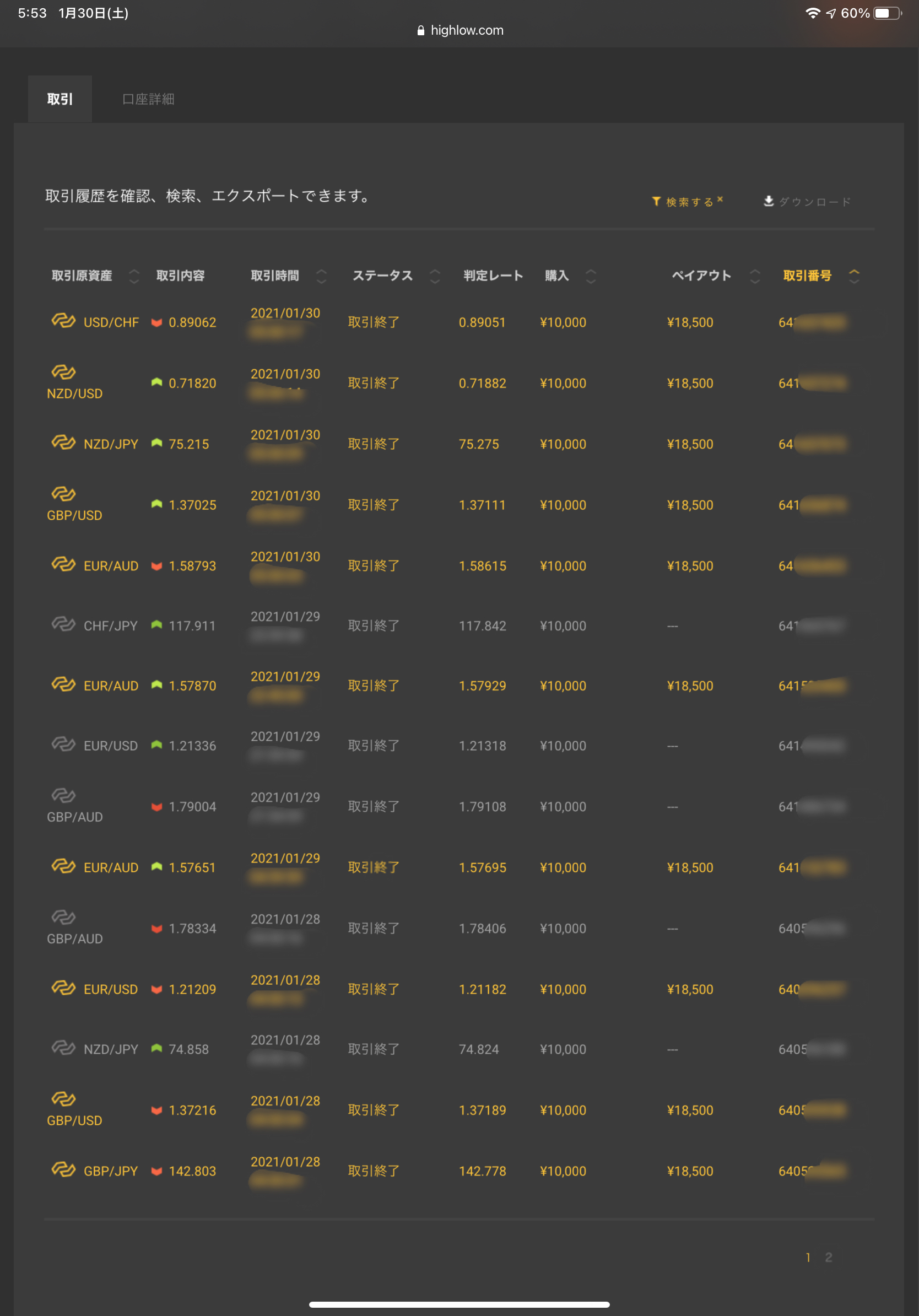Click the green up arrow beside 0.71820

(x=156, y=382)
